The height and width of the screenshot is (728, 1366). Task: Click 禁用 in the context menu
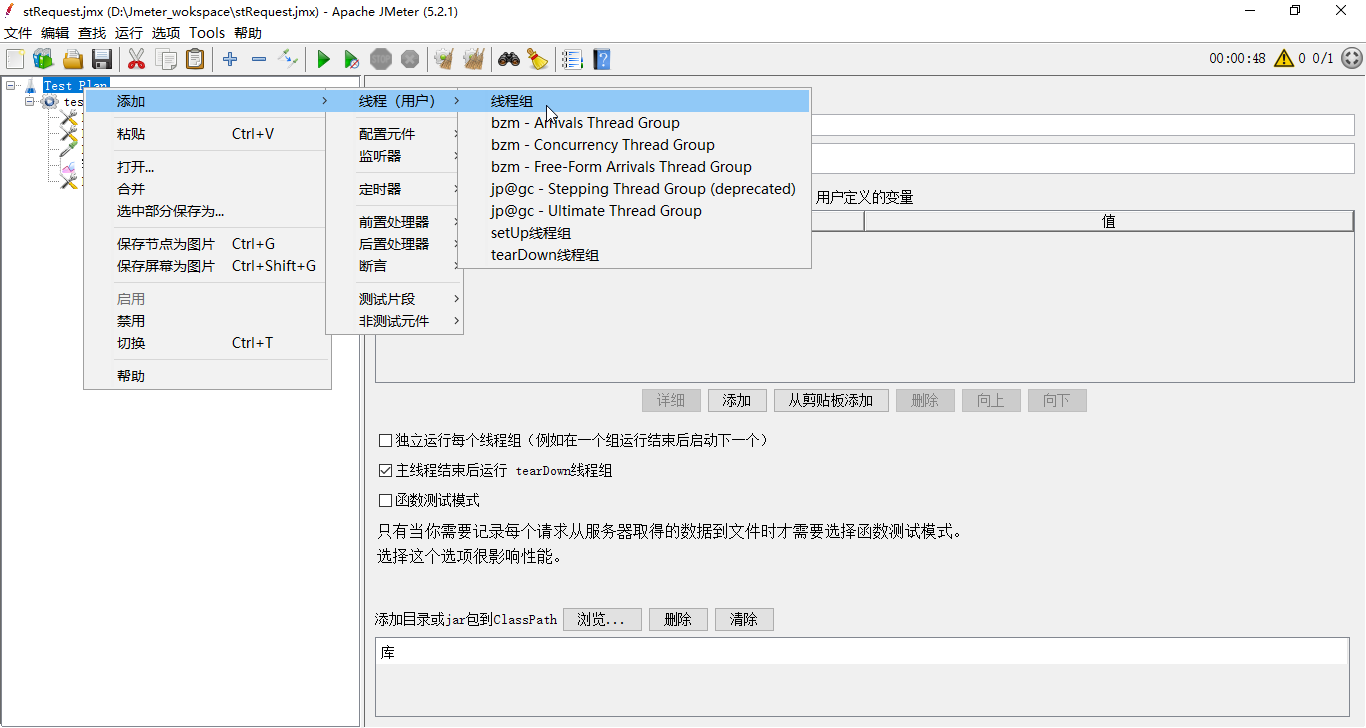(207, 321)
